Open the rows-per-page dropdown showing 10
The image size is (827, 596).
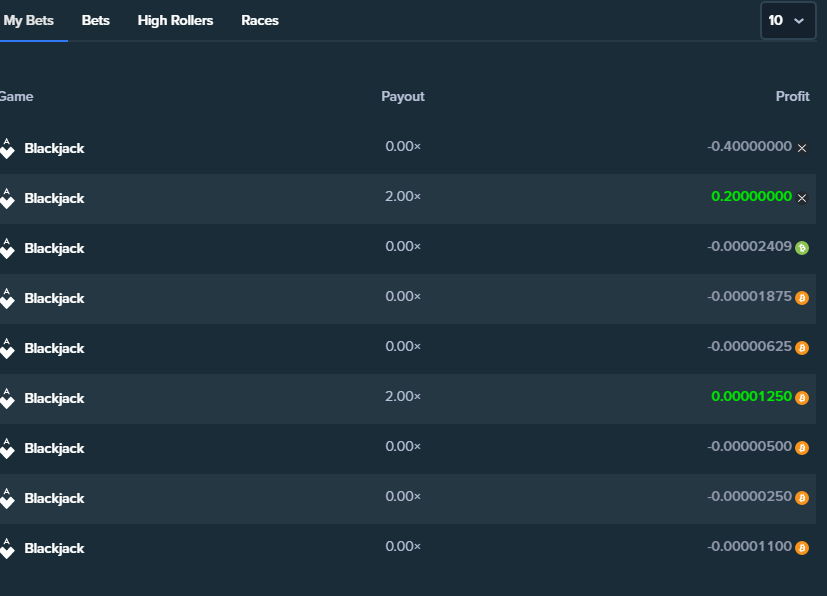click(x=787, y=20)
